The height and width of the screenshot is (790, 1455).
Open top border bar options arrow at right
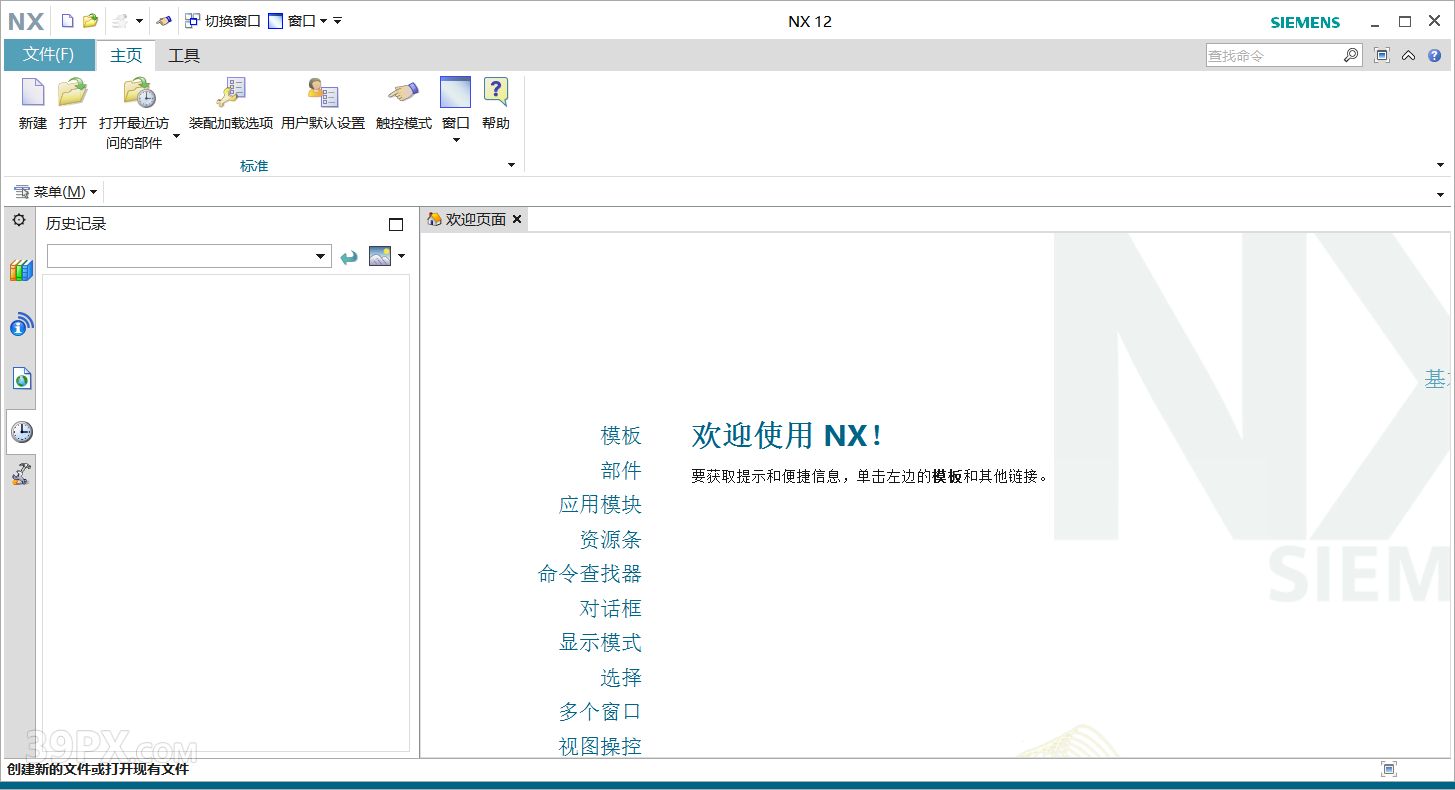(1441, 194)
